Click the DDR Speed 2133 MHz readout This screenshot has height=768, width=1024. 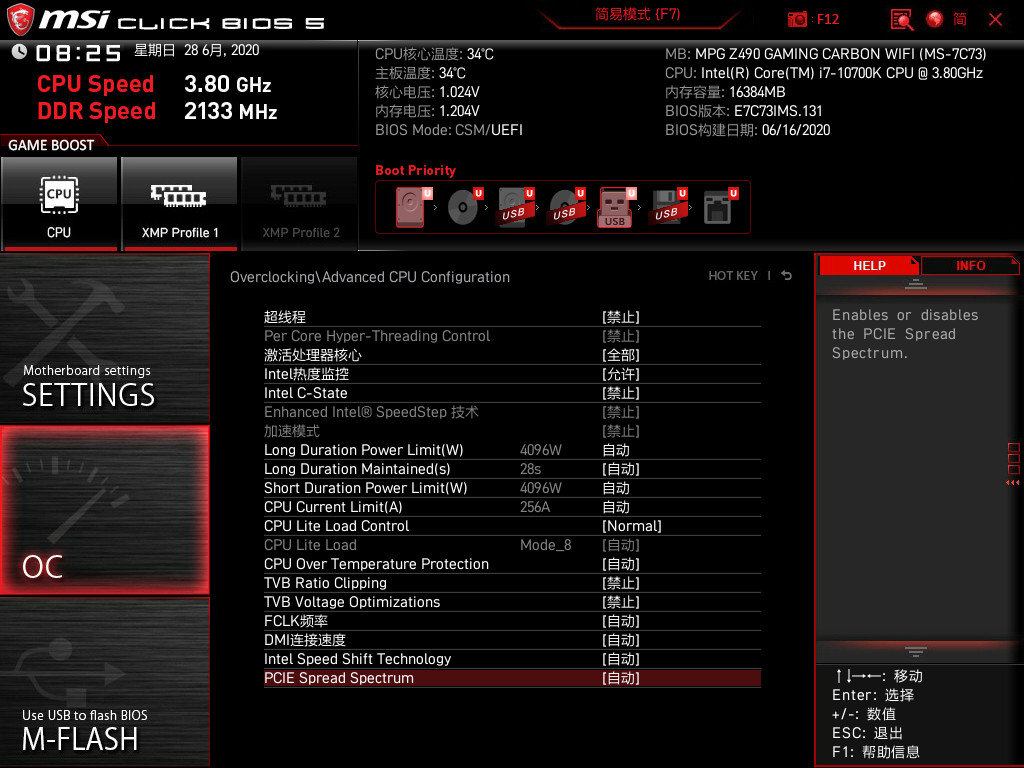[157, 111]
